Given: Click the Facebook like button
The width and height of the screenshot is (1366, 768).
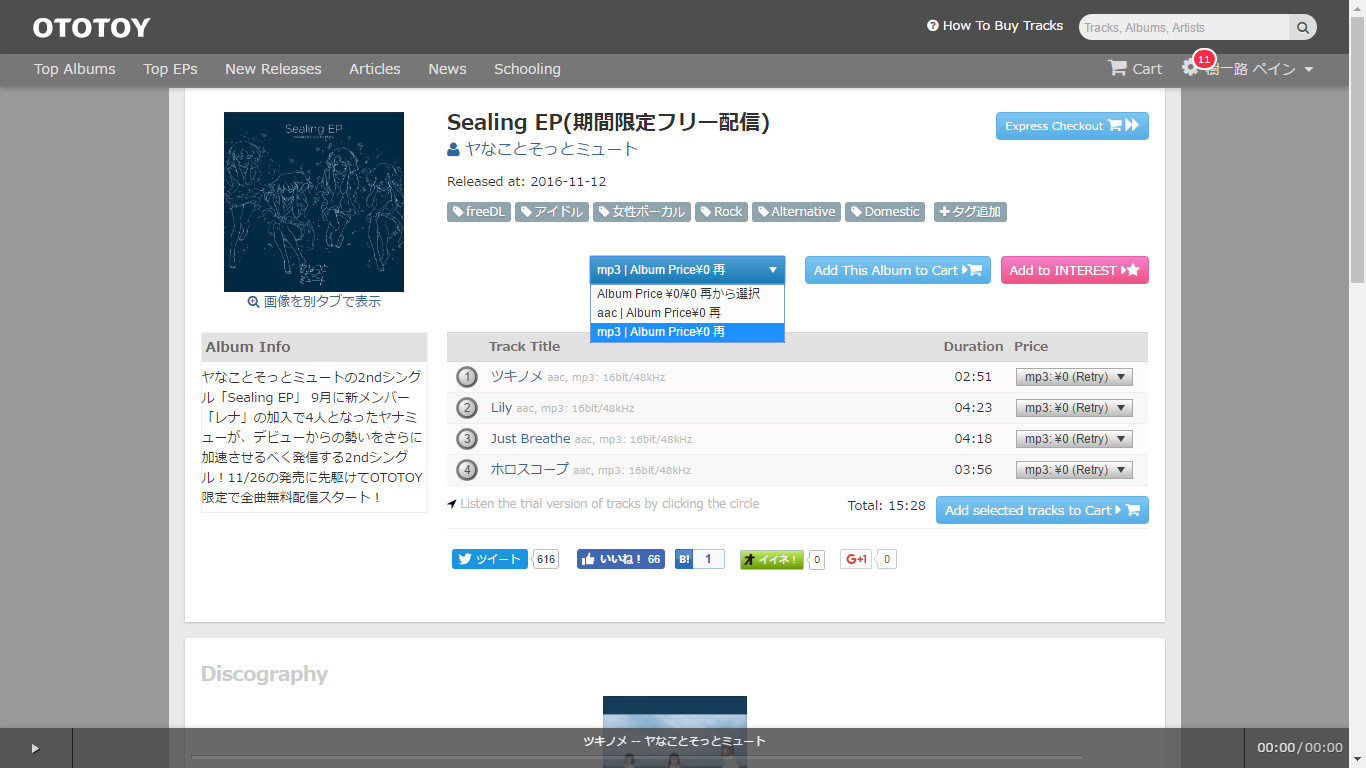Looking at the screenshot, I should [620, 559].
